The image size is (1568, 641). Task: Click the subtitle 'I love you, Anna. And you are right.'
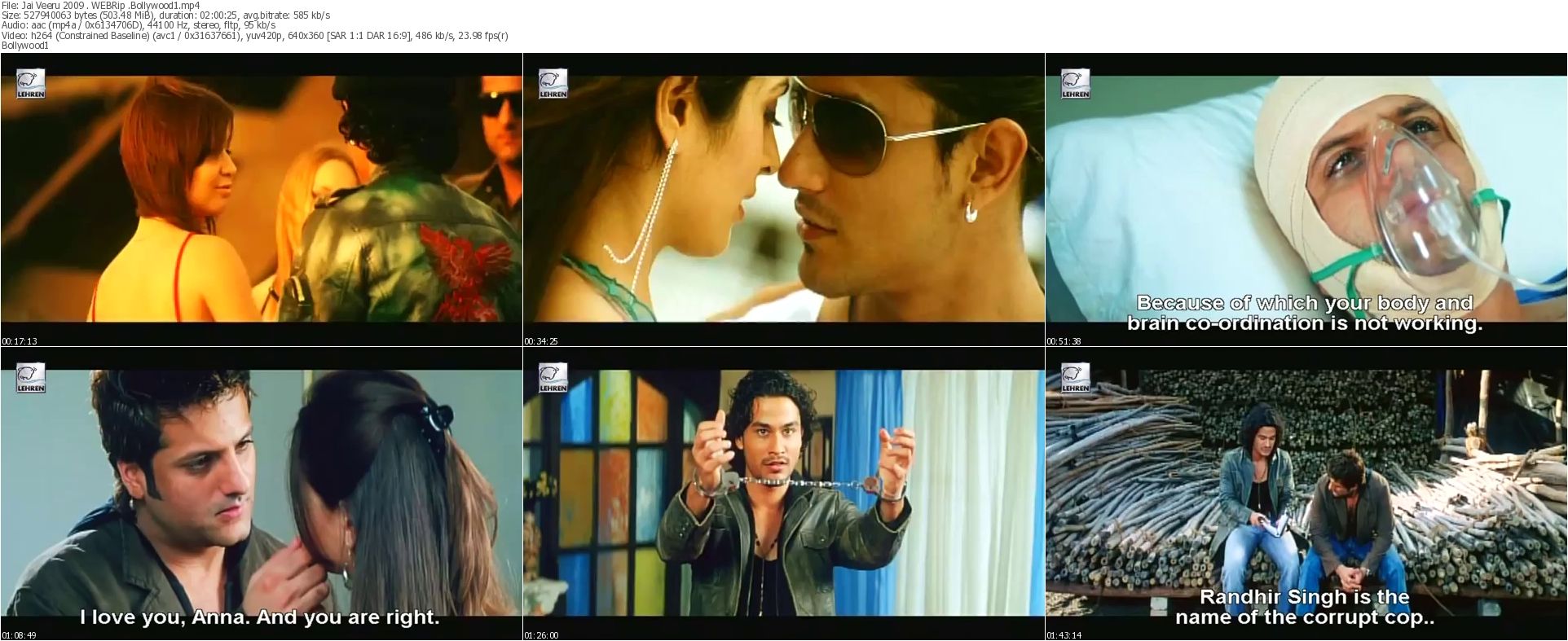(260, 617)
